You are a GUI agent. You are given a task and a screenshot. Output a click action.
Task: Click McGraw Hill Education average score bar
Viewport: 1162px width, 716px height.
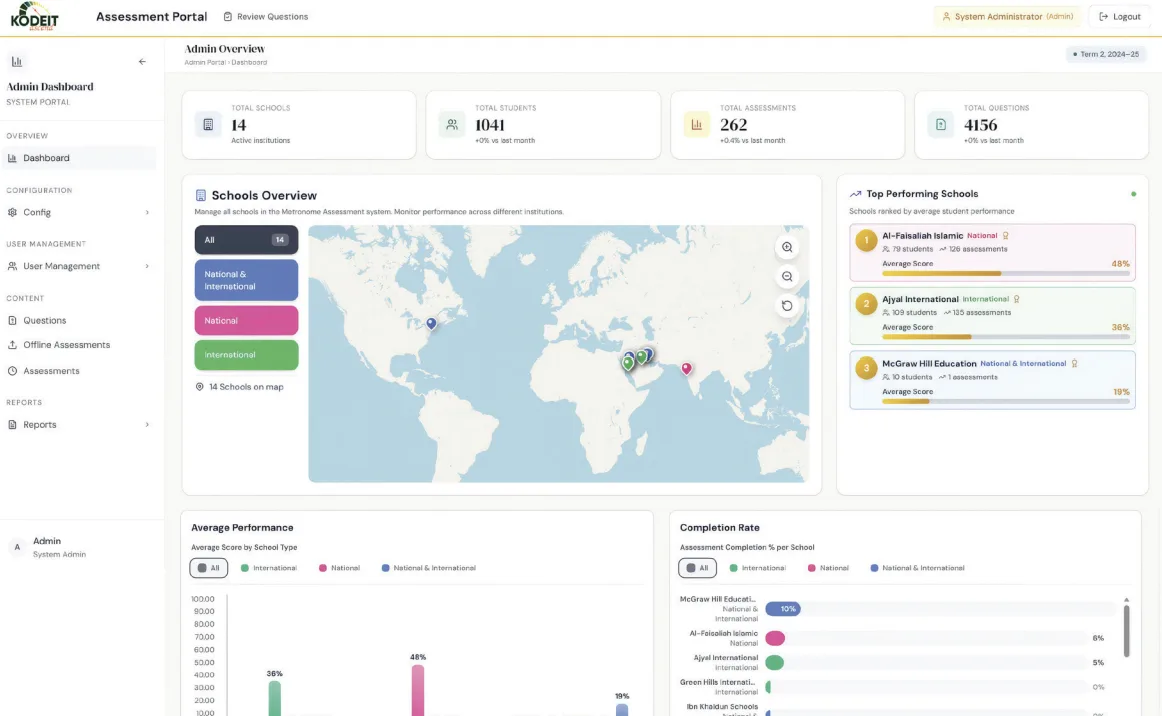(1006, 402)
